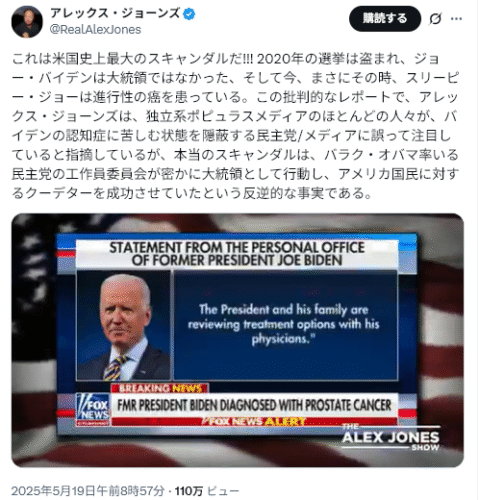Click the Fox News logo in video

pos(93,410)
